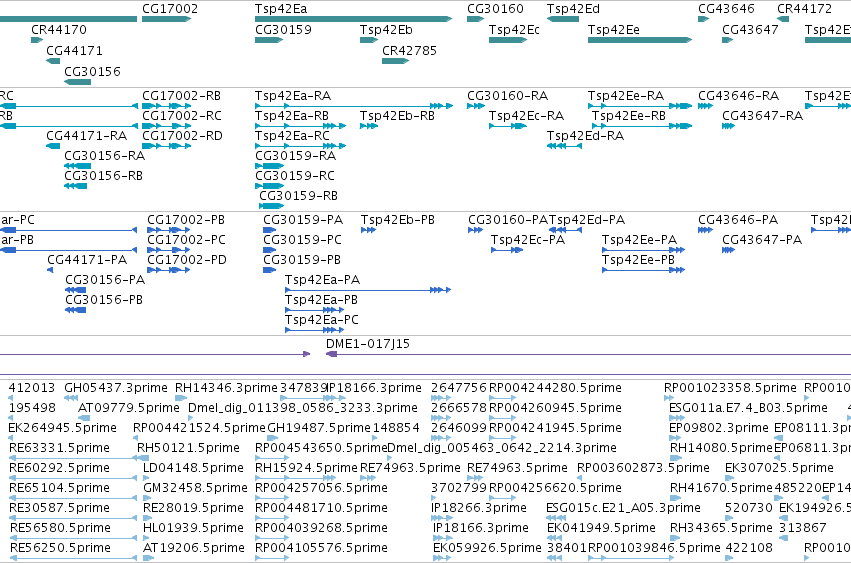Screen dimensions: 851x563
Task: Click transcript CG30156-RA
Action: (x=104, y=156)
